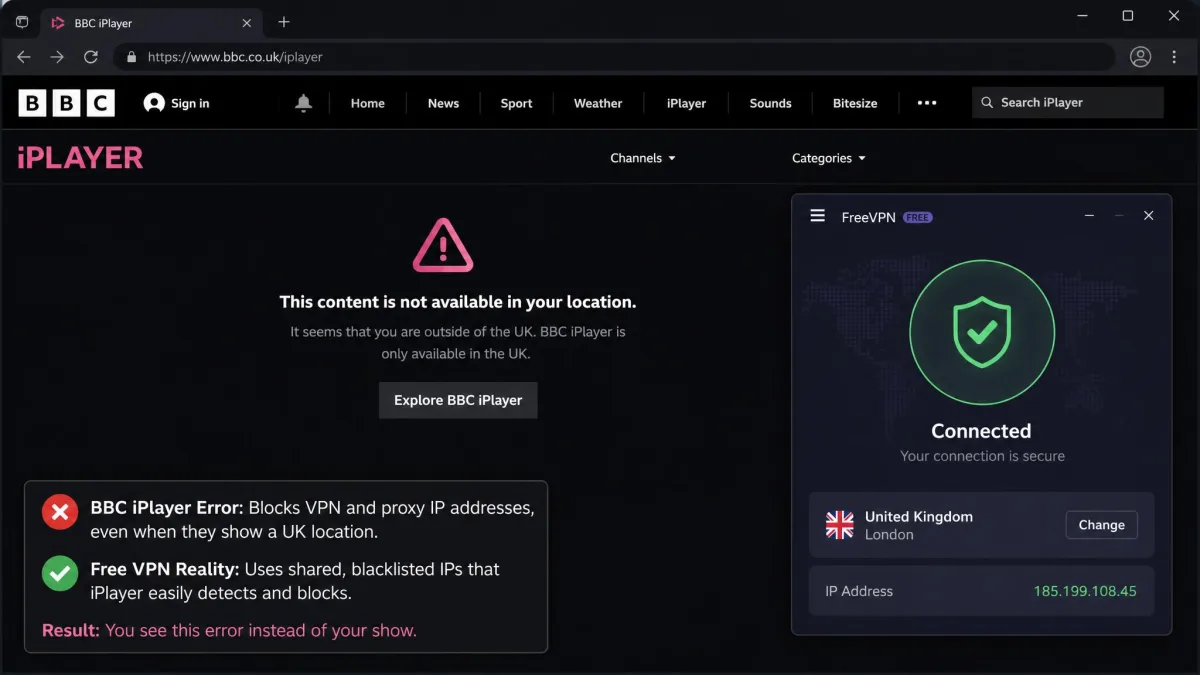This screenshot has height=675, width=1200.
Task: Open the Home nav item
Action: 368,103
